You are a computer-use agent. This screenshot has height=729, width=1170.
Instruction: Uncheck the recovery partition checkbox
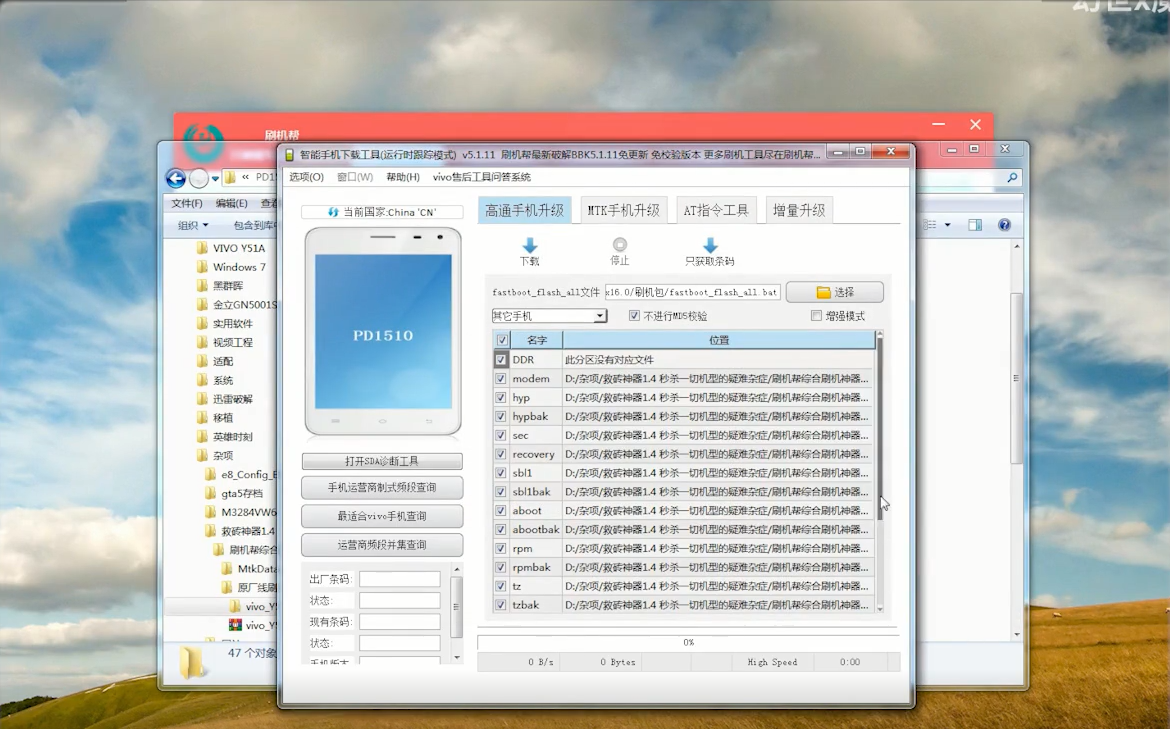(501, 454)
